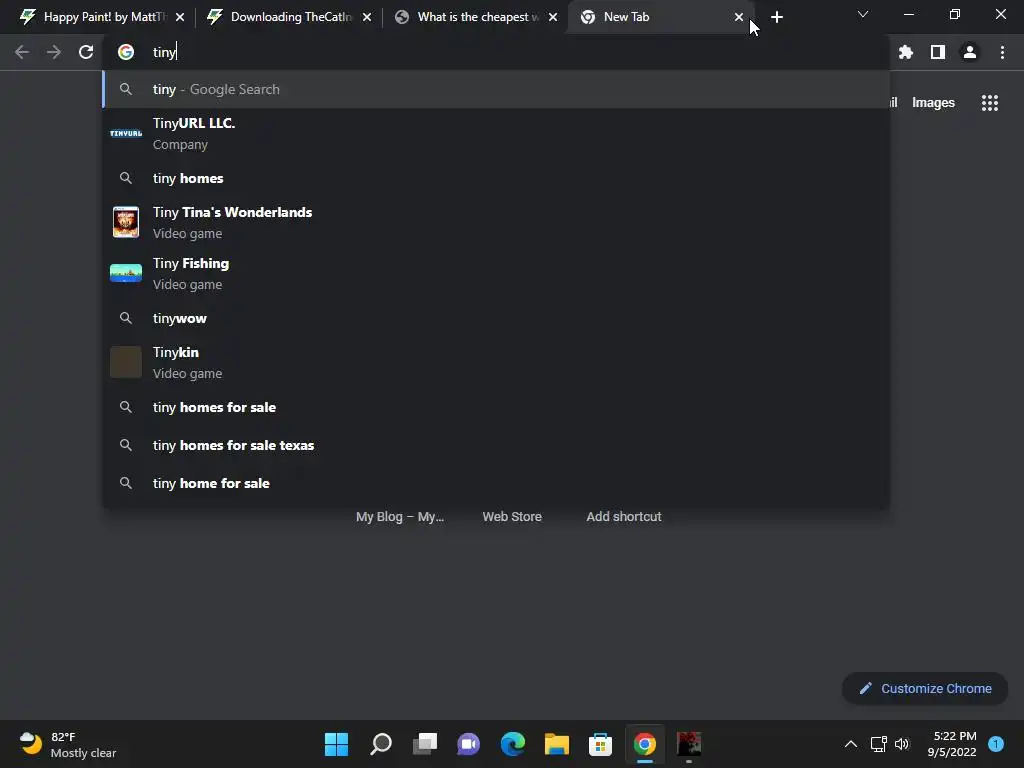Toggle the side panel icon
Screen dimensions: 1024x768
coord(938,52)
